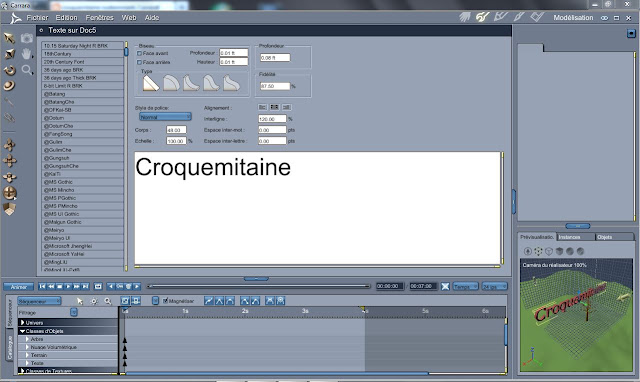This screenshot has height=382, width=640.
Task: Open the frames-per-second rate dropdown
Action: click(494, 286)
